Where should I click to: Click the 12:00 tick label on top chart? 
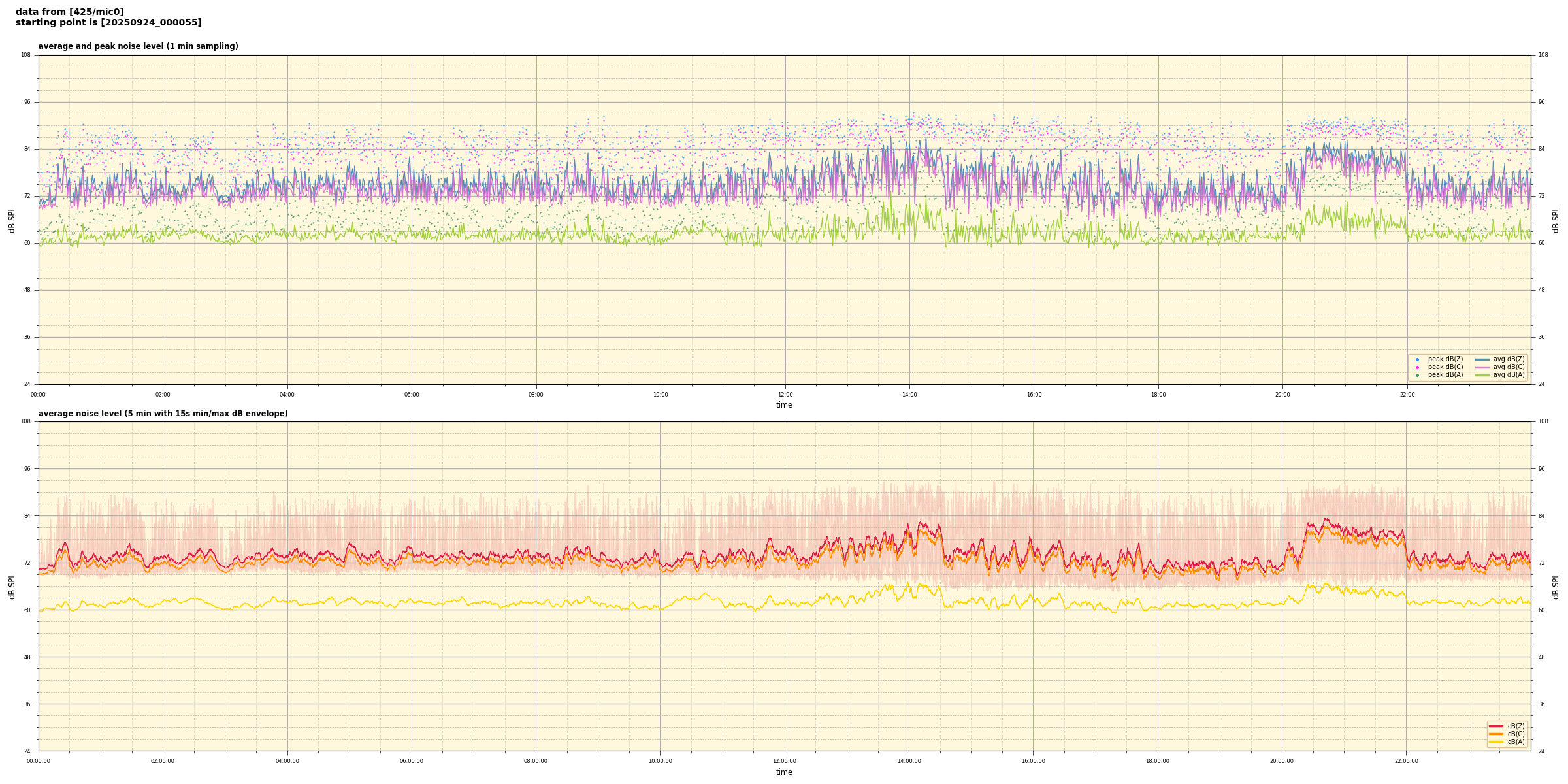pyautogui.click(x=785, y=395)
